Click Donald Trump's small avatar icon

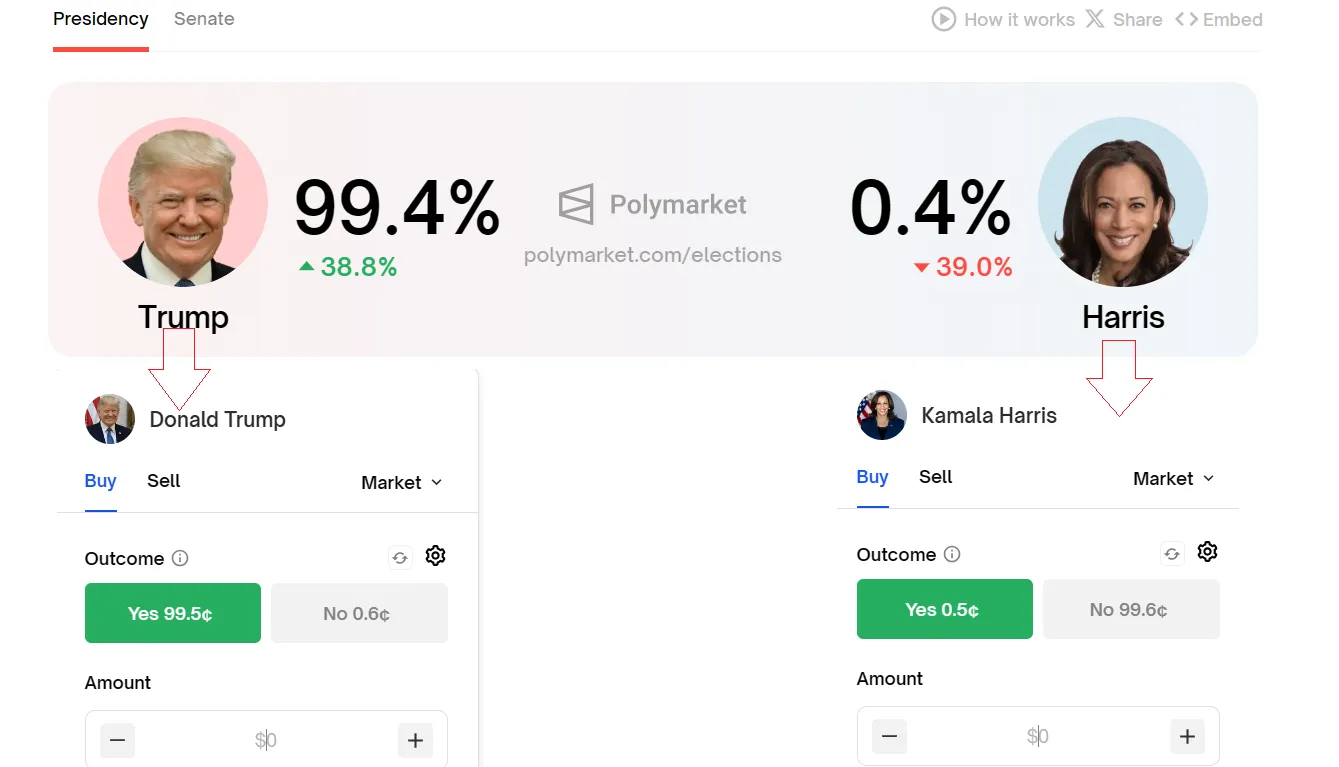110,419
